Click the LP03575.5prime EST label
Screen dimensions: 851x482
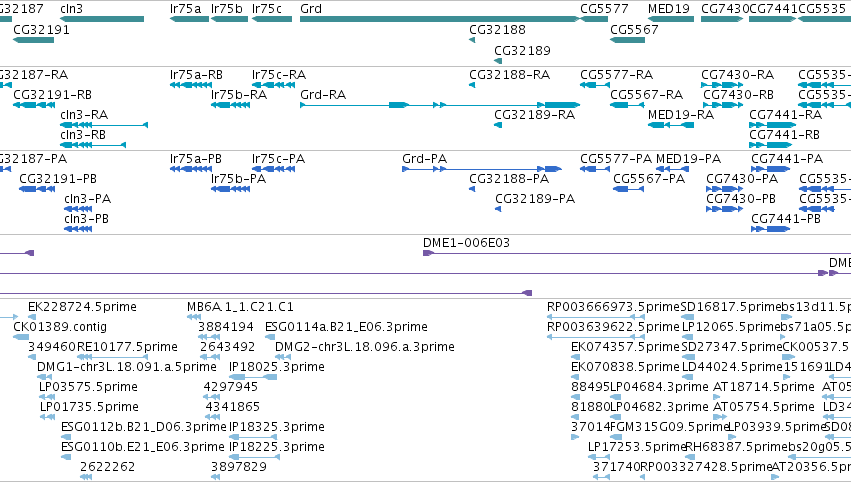point(88,387)
